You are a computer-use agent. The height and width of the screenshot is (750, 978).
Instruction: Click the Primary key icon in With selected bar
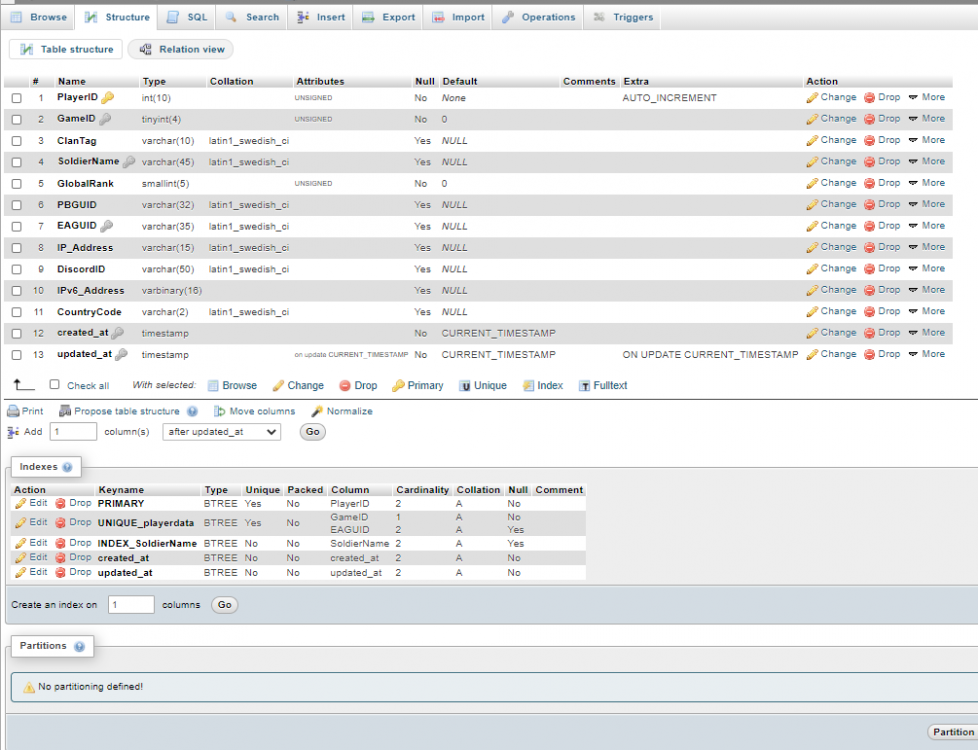coord(398,386)
